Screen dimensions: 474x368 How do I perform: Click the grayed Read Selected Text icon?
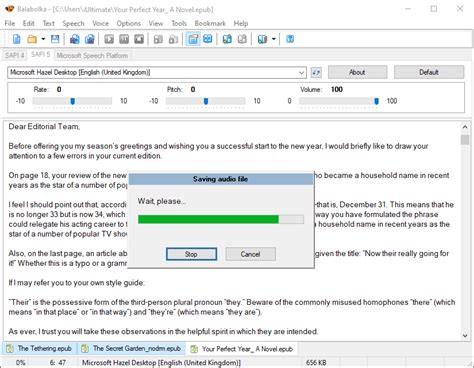[x=158, y=39]
